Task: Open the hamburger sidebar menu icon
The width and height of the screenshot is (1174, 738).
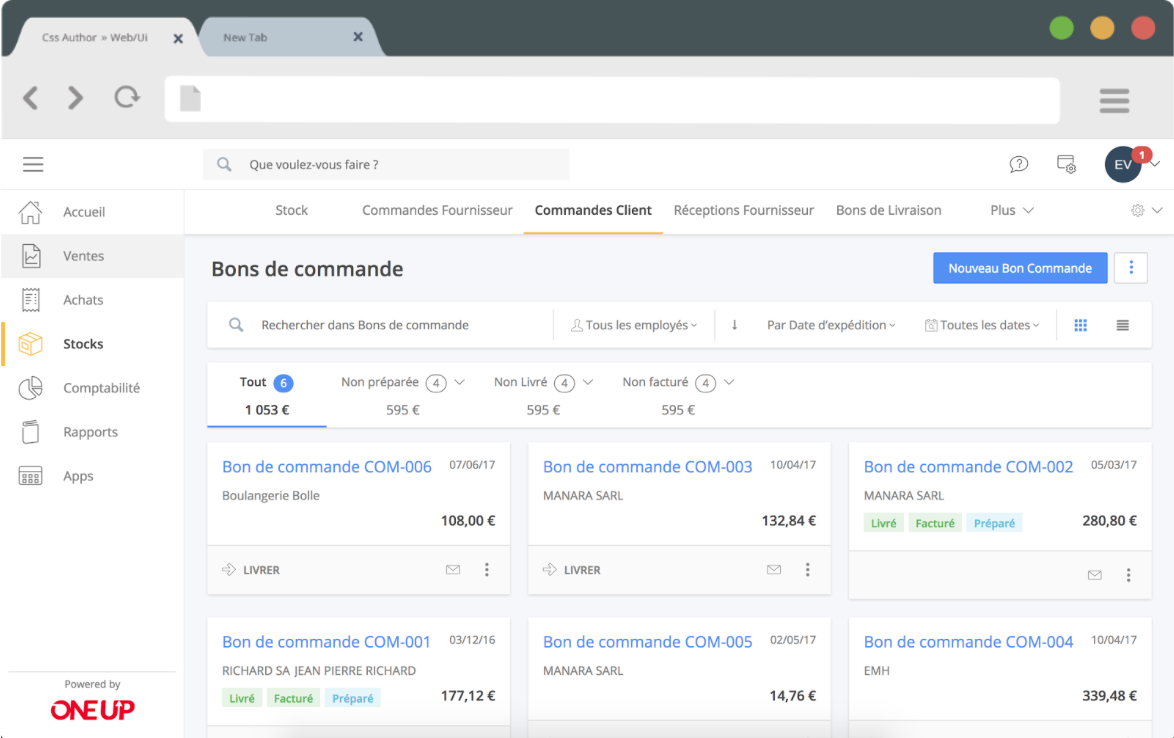Action: click(33, 165)
